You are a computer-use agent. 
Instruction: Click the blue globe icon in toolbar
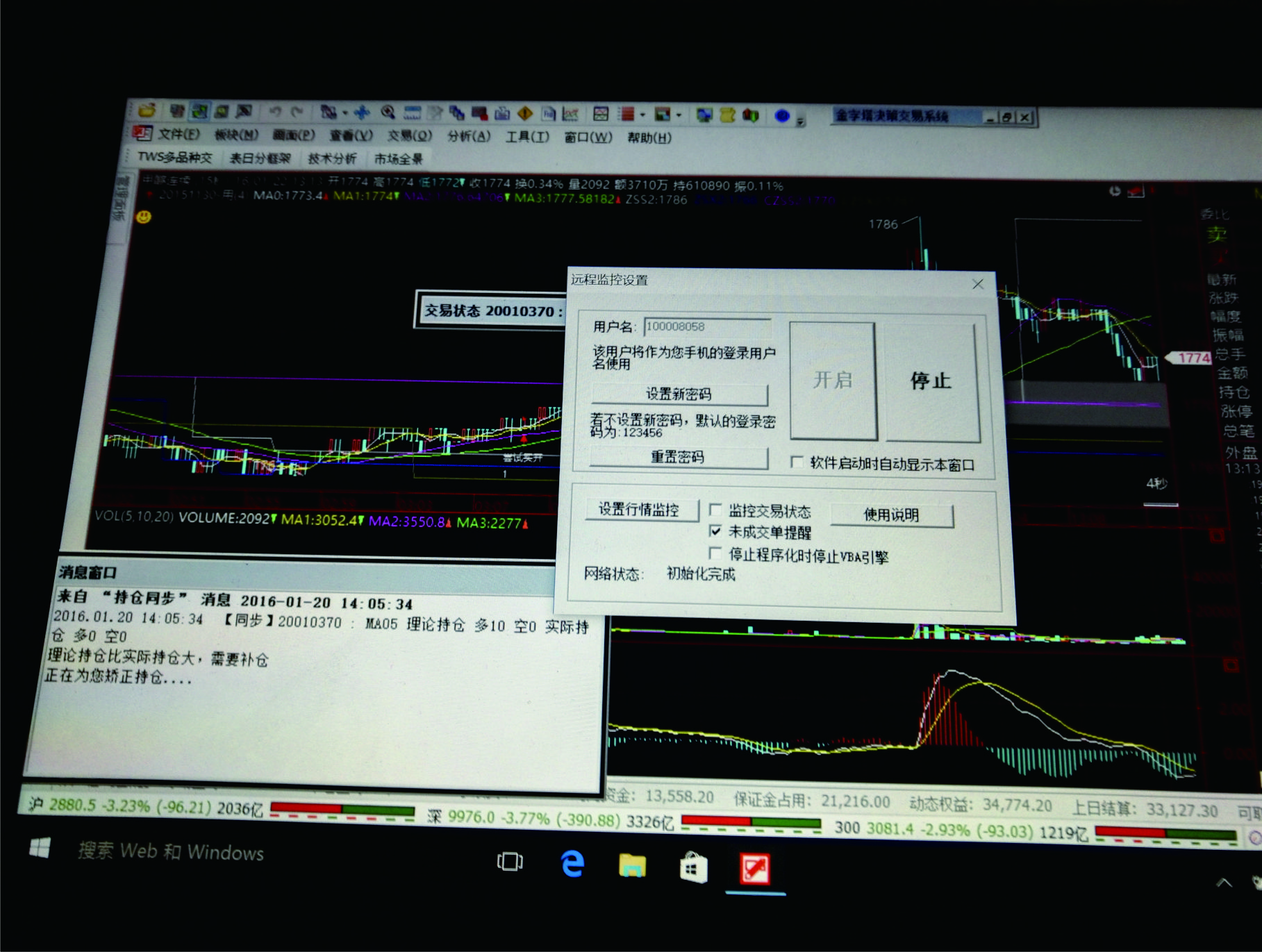click(x=782, y=116)
